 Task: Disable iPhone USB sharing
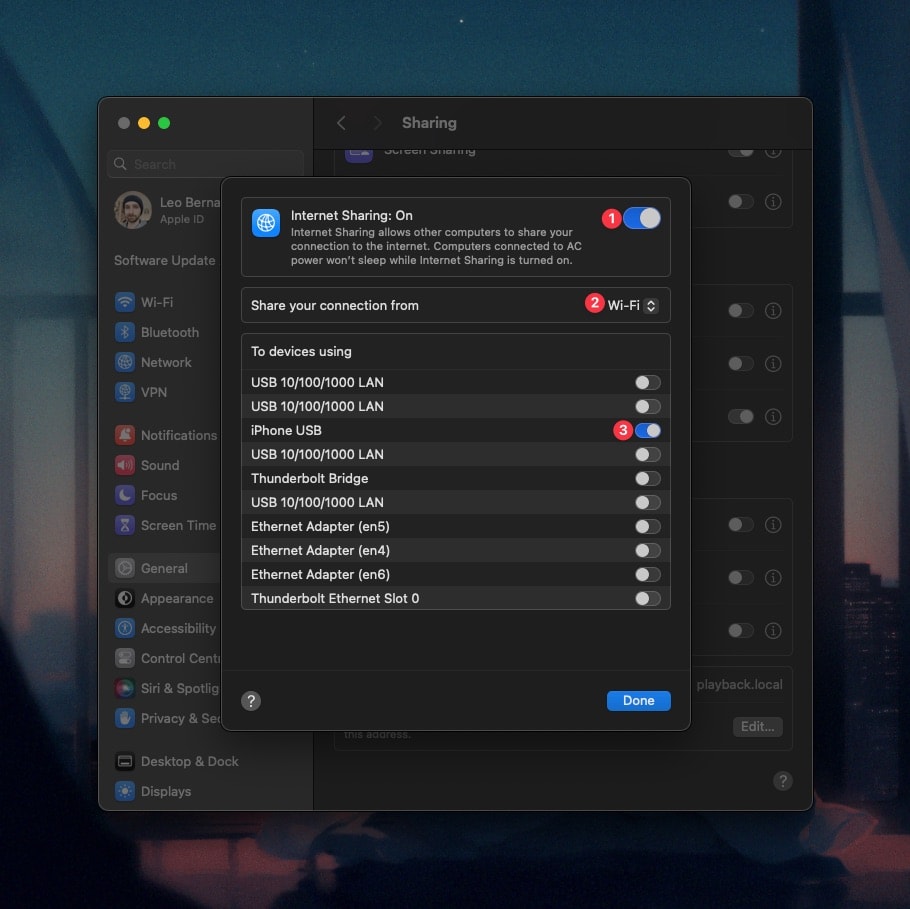647,430
